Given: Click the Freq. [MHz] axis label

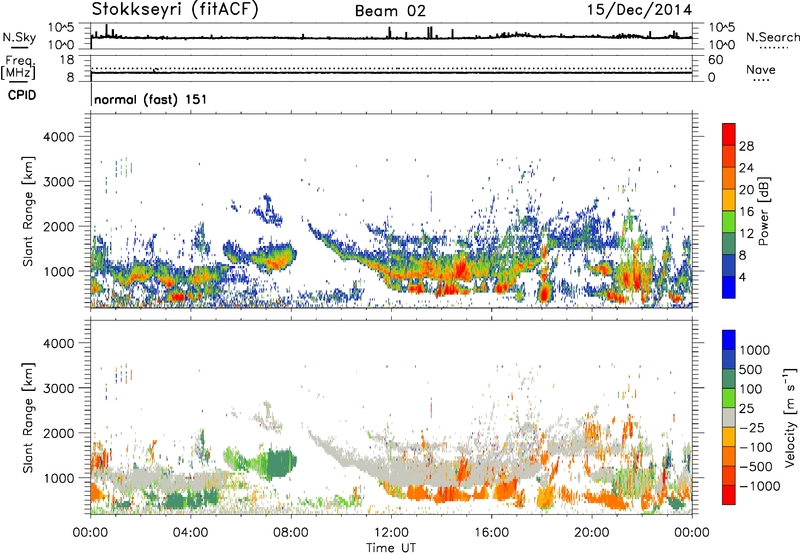Looking at the screenshot, I should (x=18, y=68).
